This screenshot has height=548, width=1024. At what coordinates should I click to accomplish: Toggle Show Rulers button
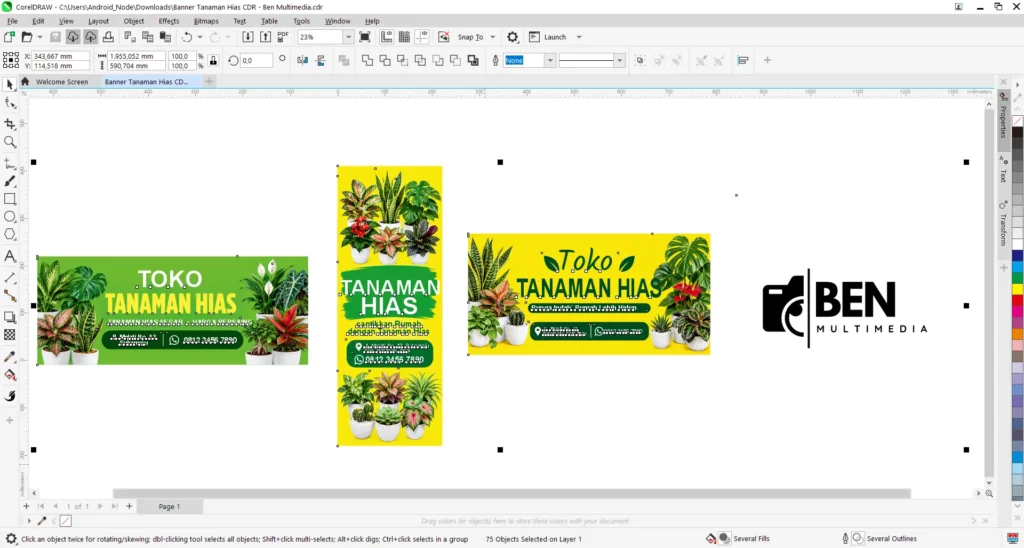(387, 37)
